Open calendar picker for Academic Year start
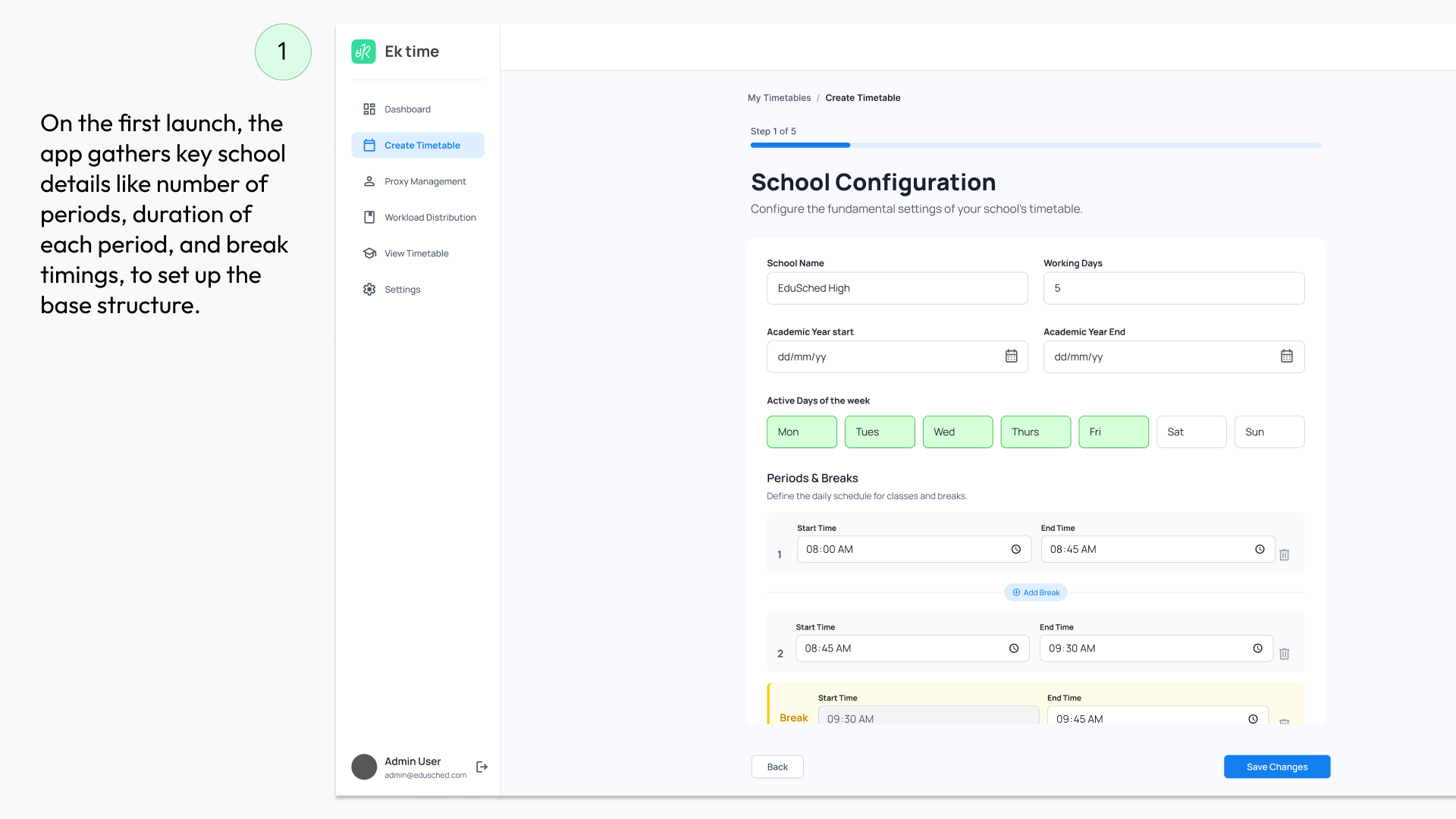Viewport: 1456px width, 819px height. 1012,356
